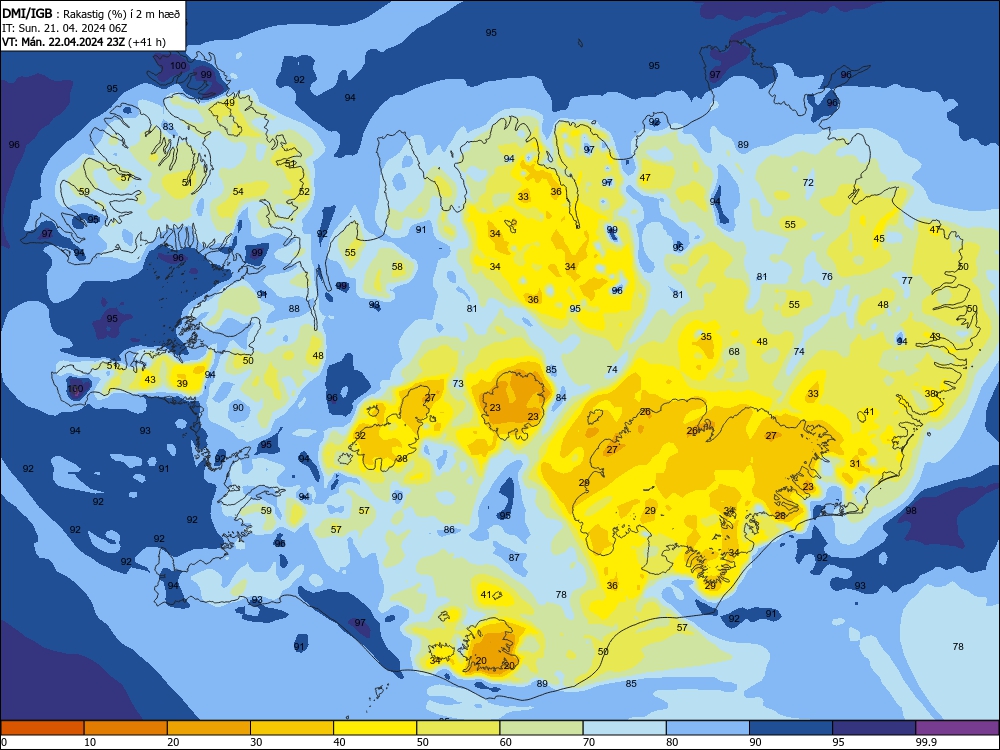Click the '83' humidity value in the Westfjords
Viewport: 1000px width, 750px height.
tap(168, 126)
